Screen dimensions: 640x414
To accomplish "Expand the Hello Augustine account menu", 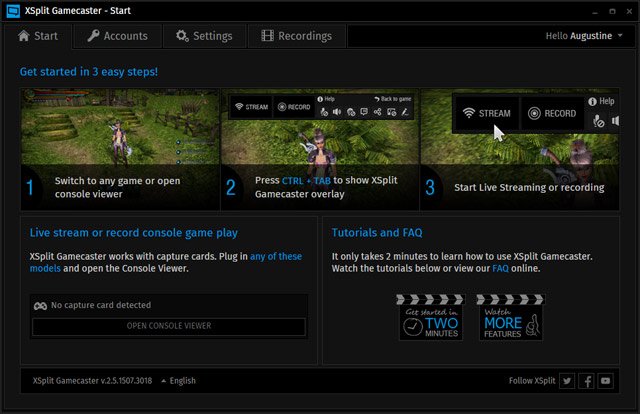I will tap(585, 36).
